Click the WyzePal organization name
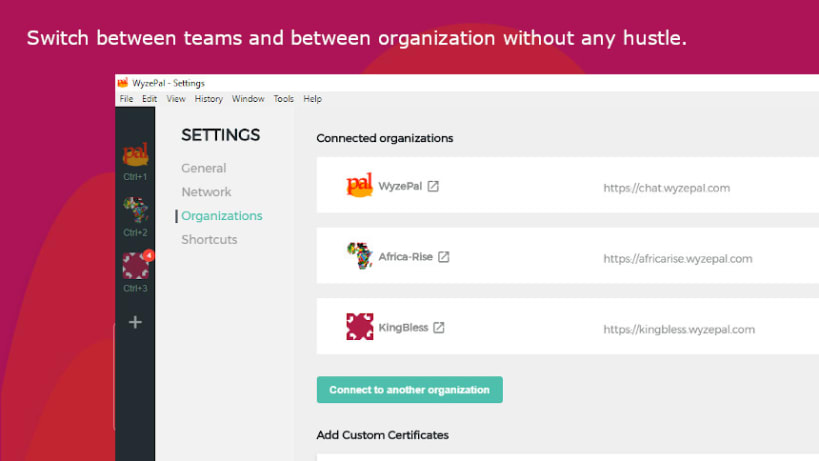 coord(400,186)
